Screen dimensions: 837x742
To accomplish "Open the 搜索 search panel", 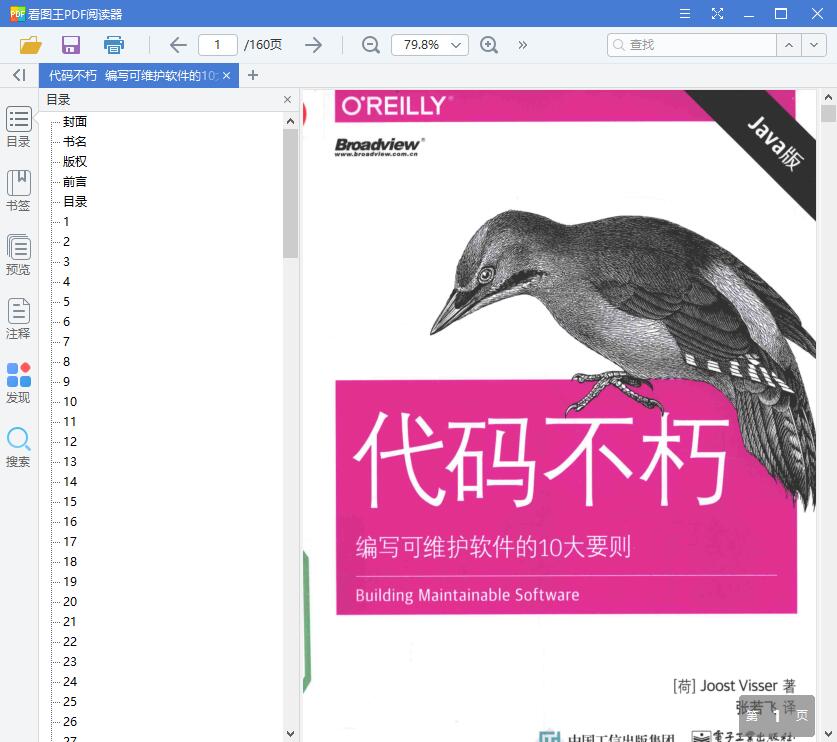I will [19, 447].
